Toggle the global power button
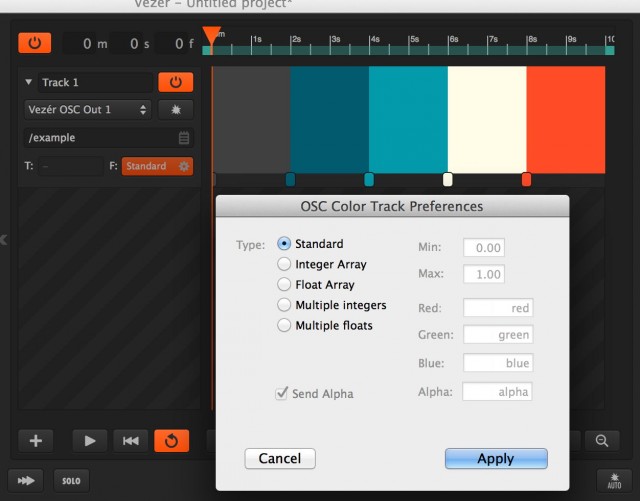This screenshot has width=640, height=501. tap(35, 44)
